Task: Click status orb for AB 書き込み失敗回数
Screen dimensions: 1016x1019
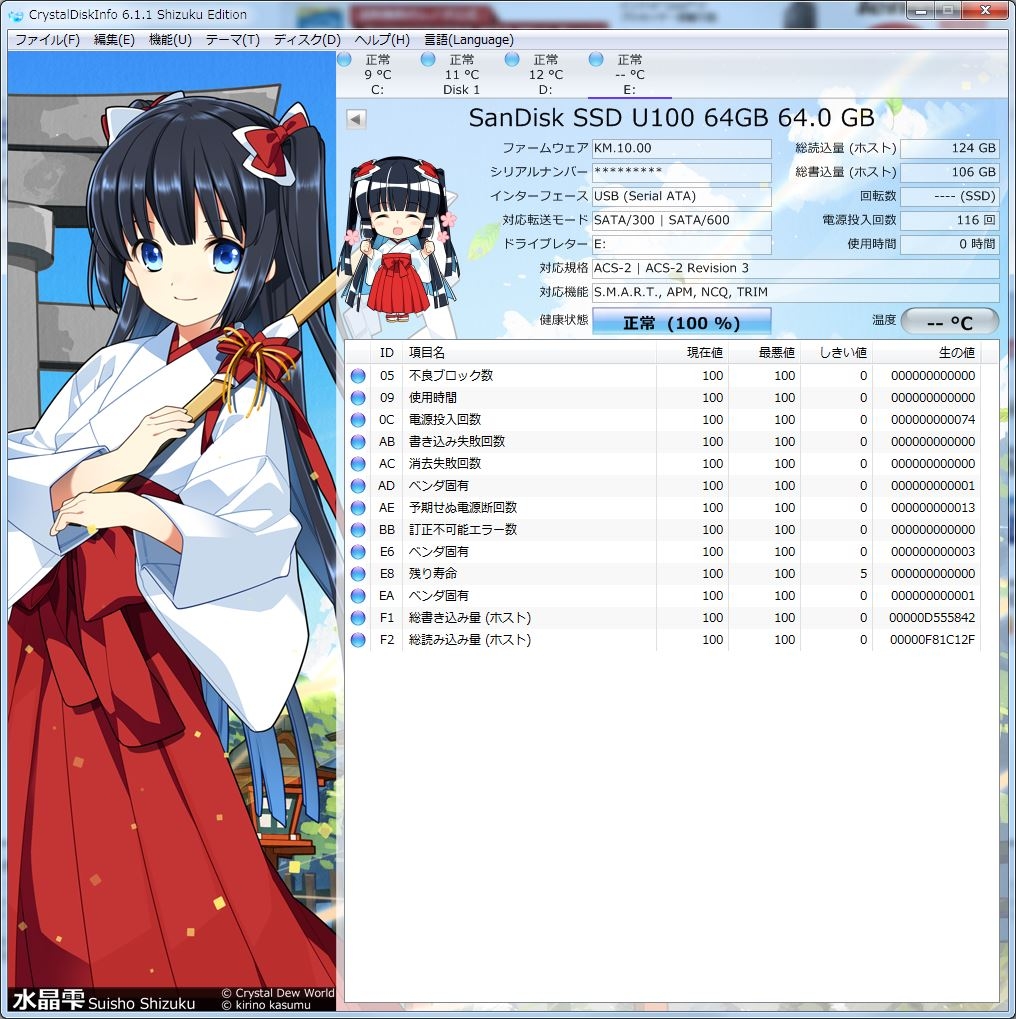Action: pos(358,442)
